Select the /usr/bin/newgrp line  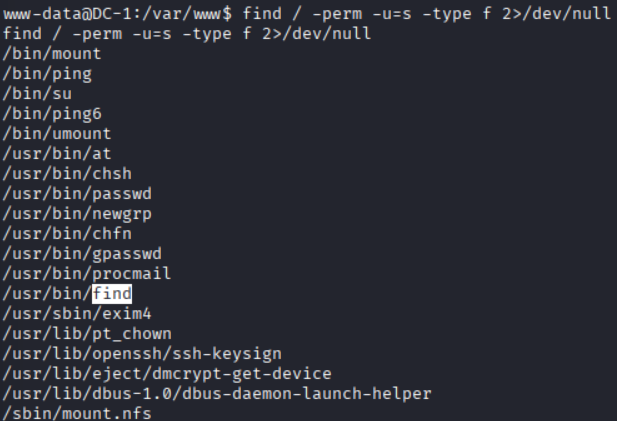click(66, 213)
